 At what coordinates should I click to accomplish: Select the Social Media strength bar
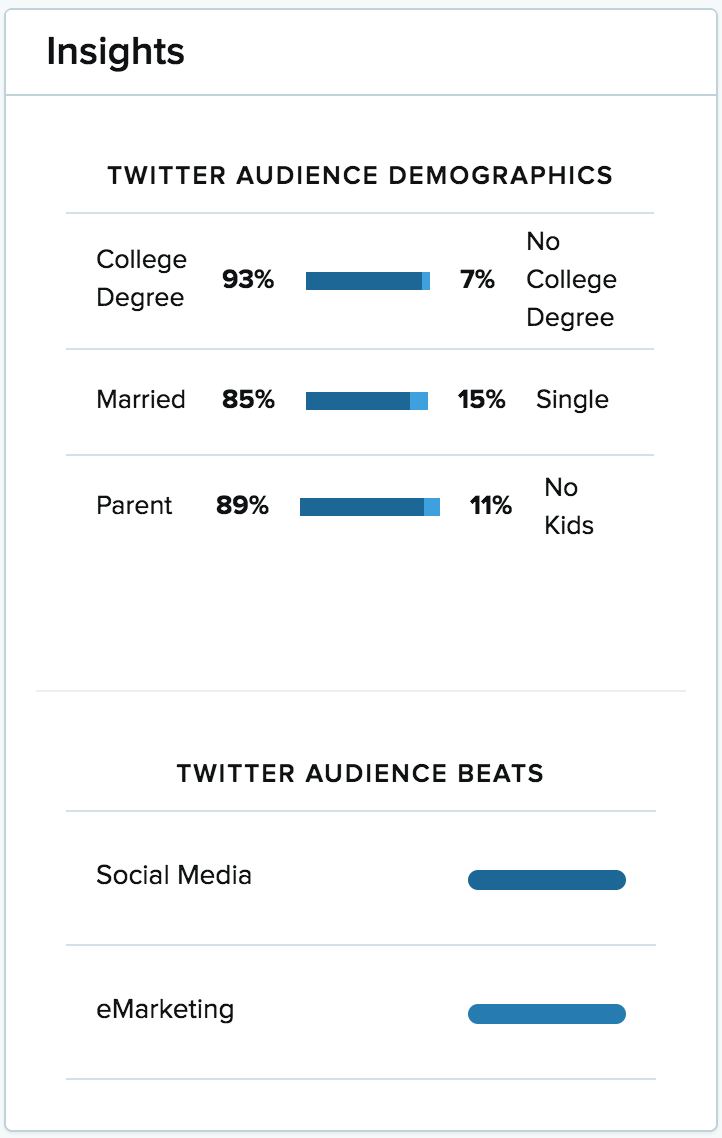tap(546, 879)
